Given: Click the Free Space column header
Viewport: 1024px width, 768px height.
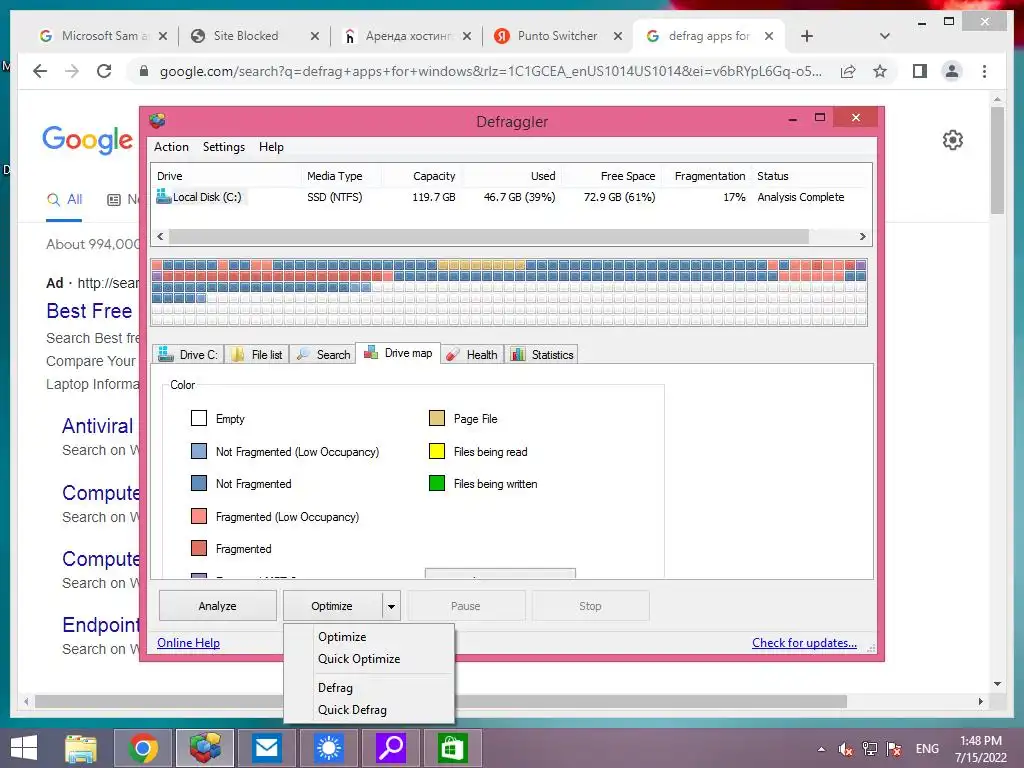Looking at the screenshot, I should (611, 176).
